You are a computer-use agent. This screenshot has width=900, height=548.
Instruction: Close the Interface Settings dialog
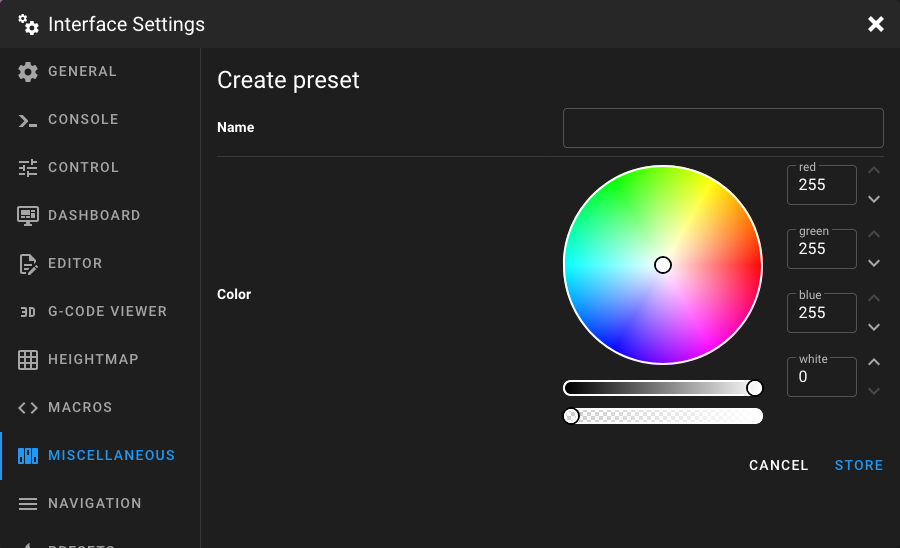point(875,24)
